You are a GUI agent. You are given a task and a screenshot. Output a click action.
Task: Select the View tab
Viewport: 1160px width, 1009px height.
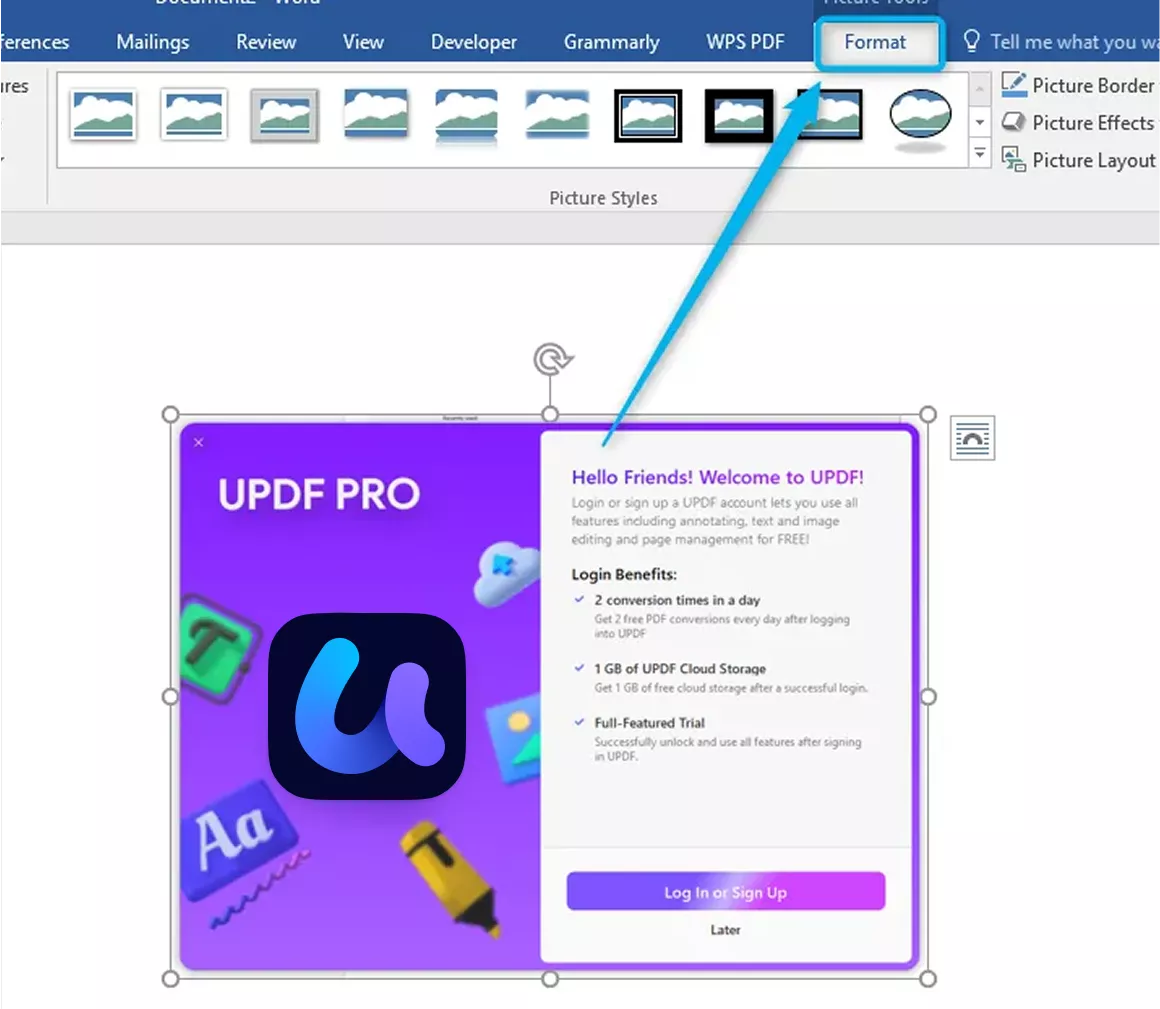(x=362, y=42)
